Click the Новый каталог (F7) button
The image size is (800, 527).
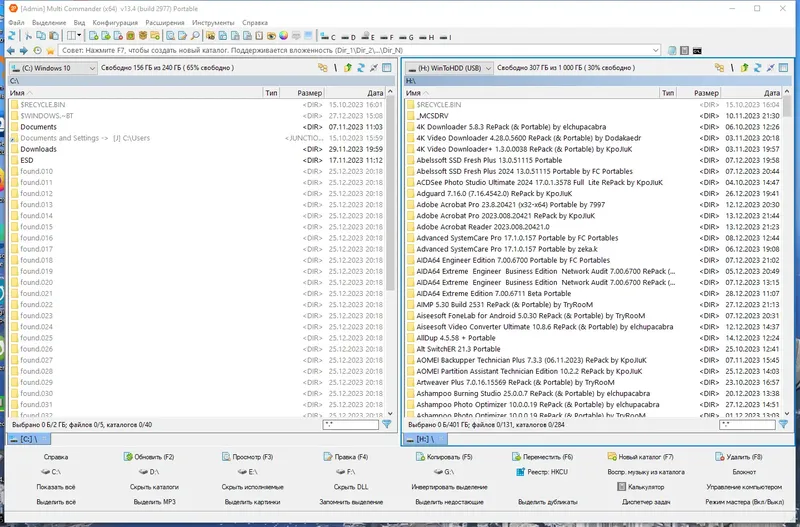coord(640,457)
